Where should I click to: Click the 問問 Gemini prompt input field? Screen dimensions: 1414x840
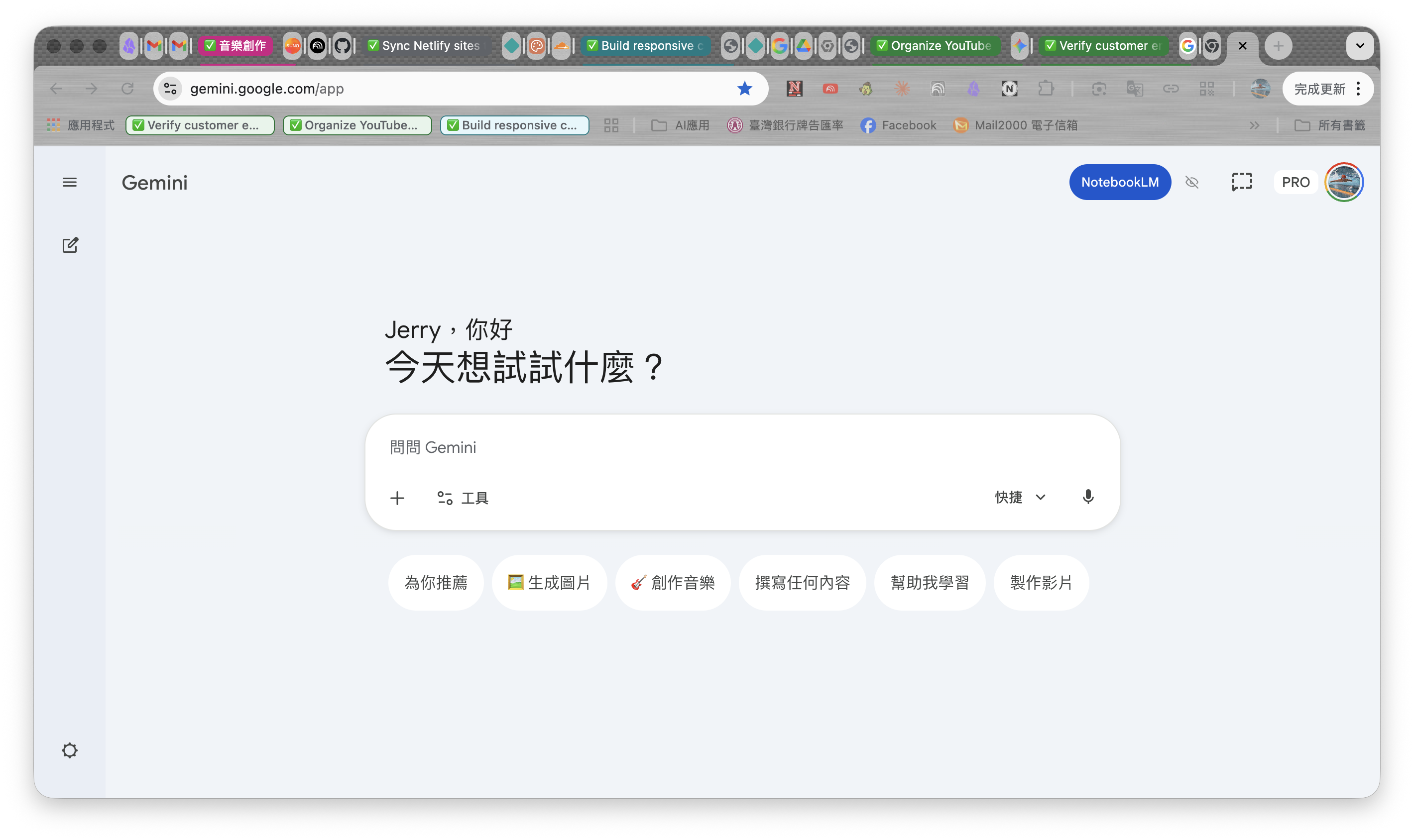click(x=742, y=447)
